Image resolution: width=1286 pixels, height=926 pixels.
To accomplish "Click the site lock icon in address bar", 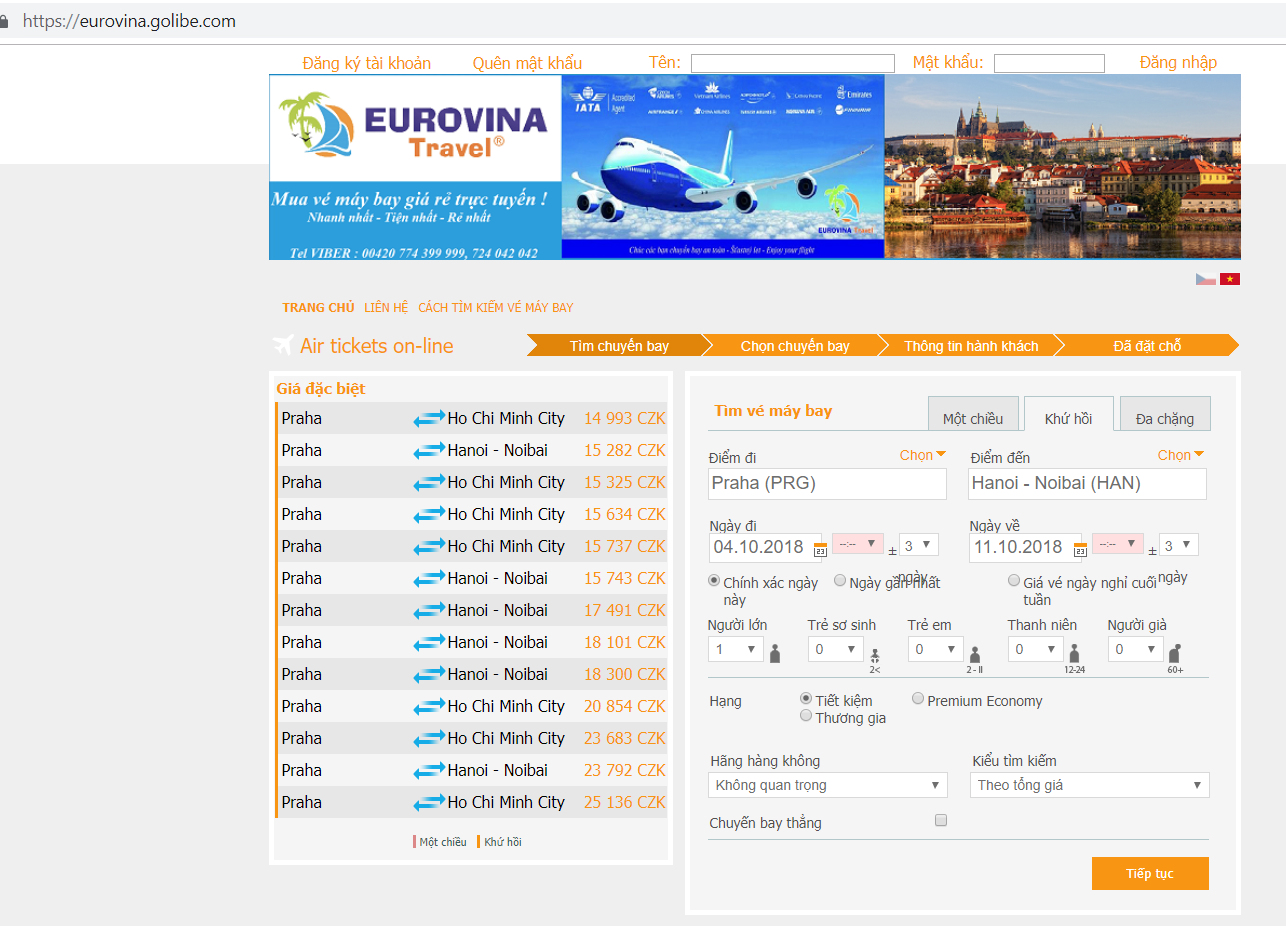I will click(x=4, y=21).
